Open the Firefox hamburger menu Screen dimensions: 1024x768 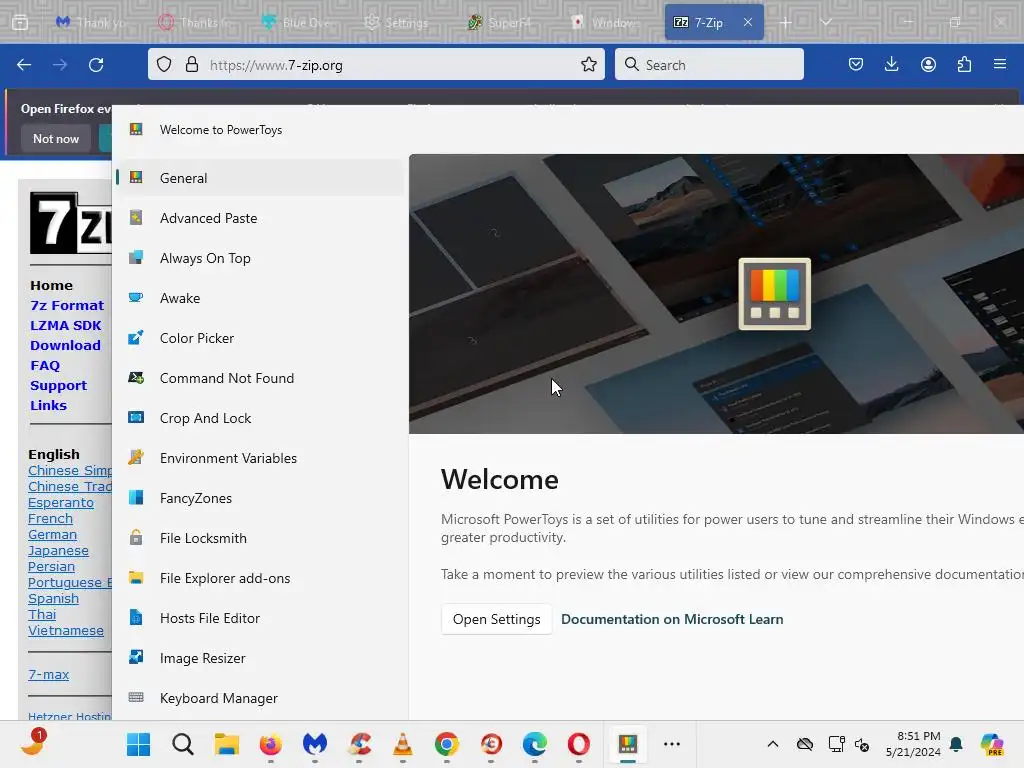point(1000,64)
